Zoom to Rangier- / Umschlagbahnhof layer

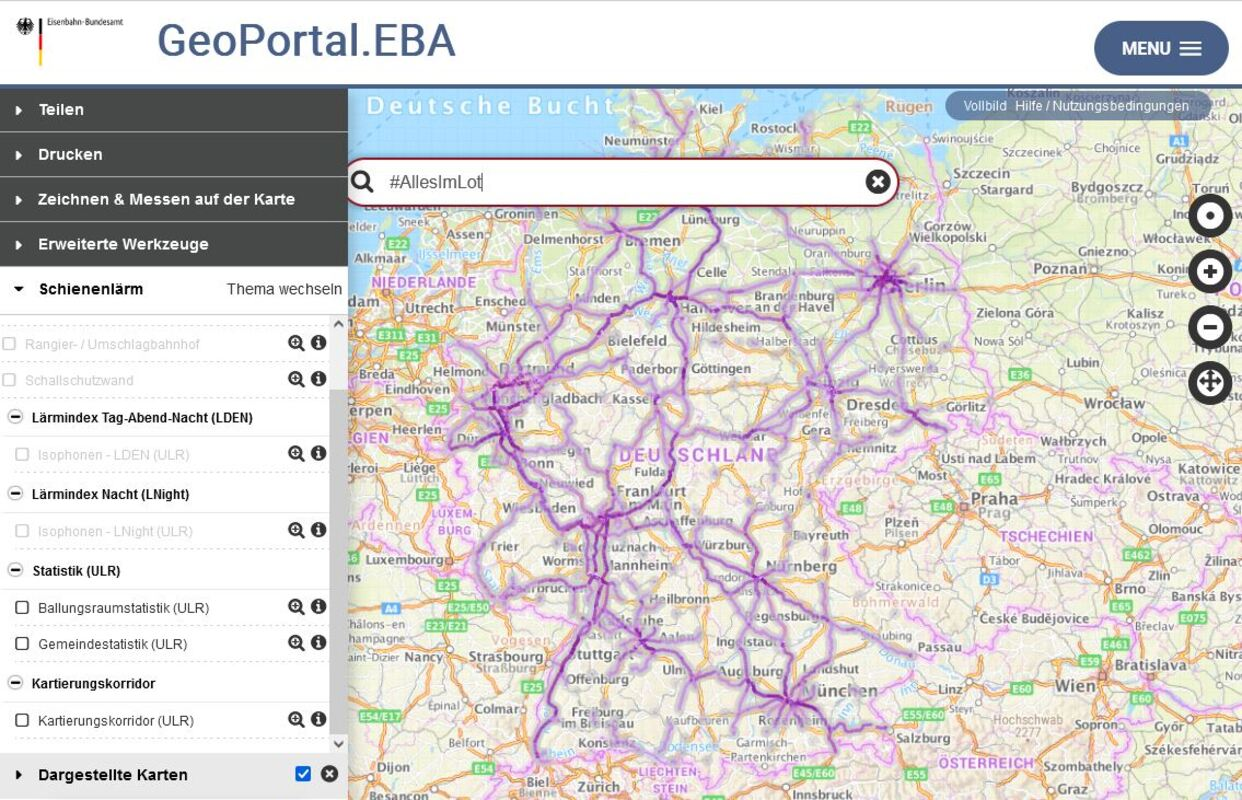pyautogui.click(x=296, y=343)
